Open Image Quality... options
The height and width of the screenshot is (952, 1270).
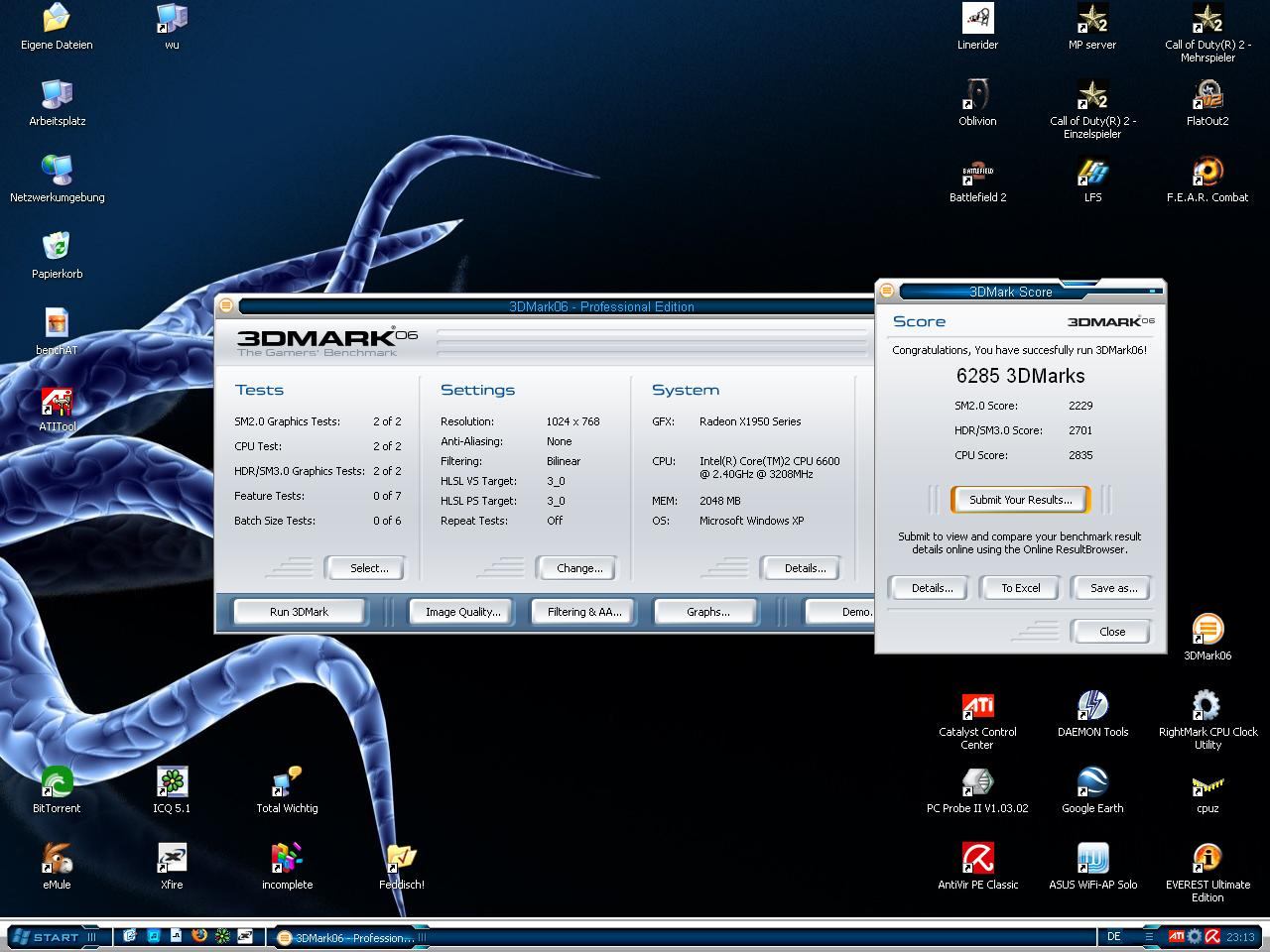tap(462, 612)
